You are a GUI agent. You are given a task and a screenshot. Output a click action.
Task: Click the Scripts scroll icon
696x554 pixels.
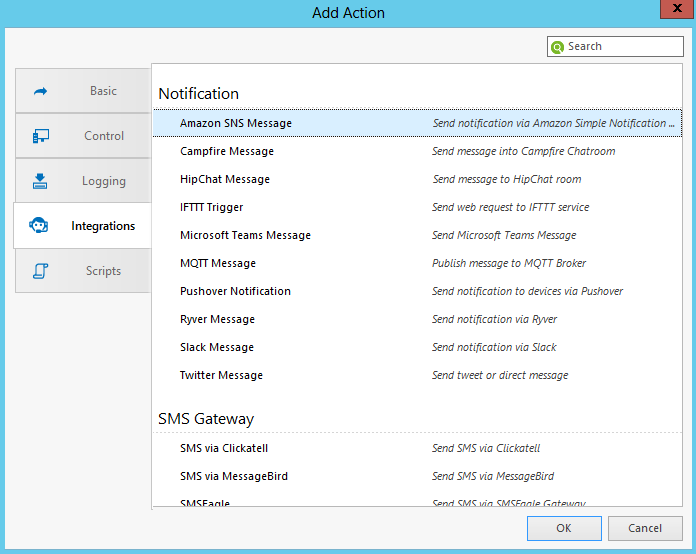[40, 271]
